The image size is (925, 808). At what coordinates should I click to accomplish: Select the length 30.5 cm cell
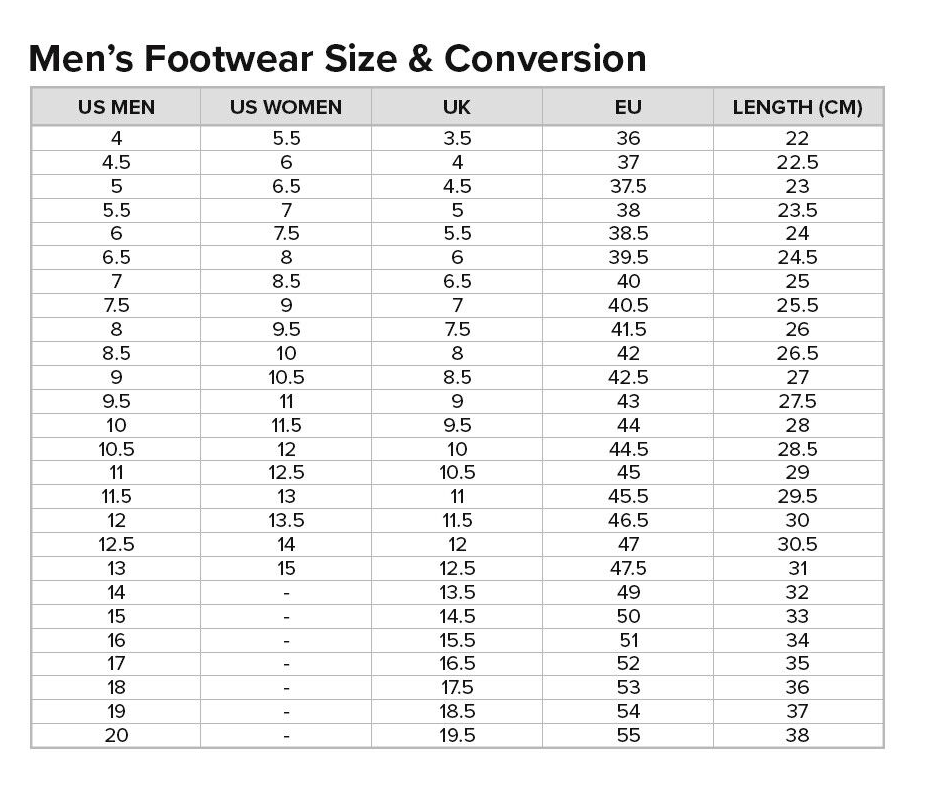798,544
